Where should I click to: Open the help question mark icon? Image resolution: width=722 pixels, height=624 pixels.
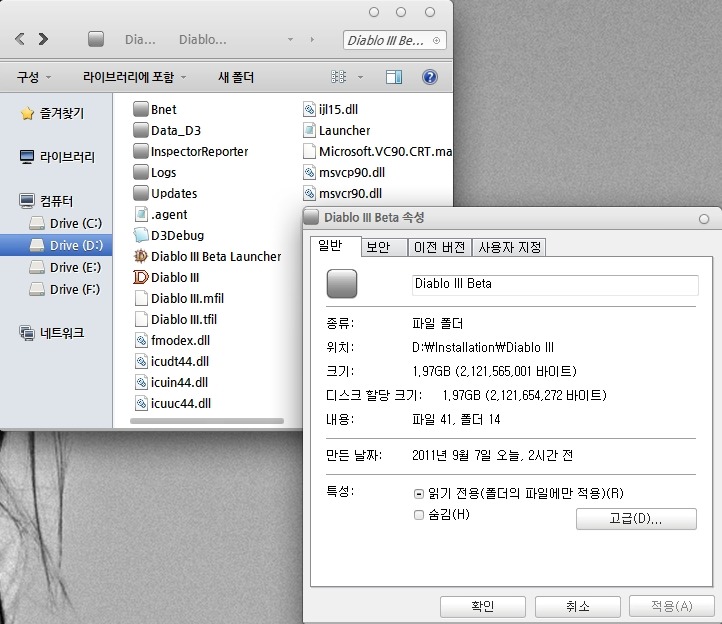(x=430, y=77)
